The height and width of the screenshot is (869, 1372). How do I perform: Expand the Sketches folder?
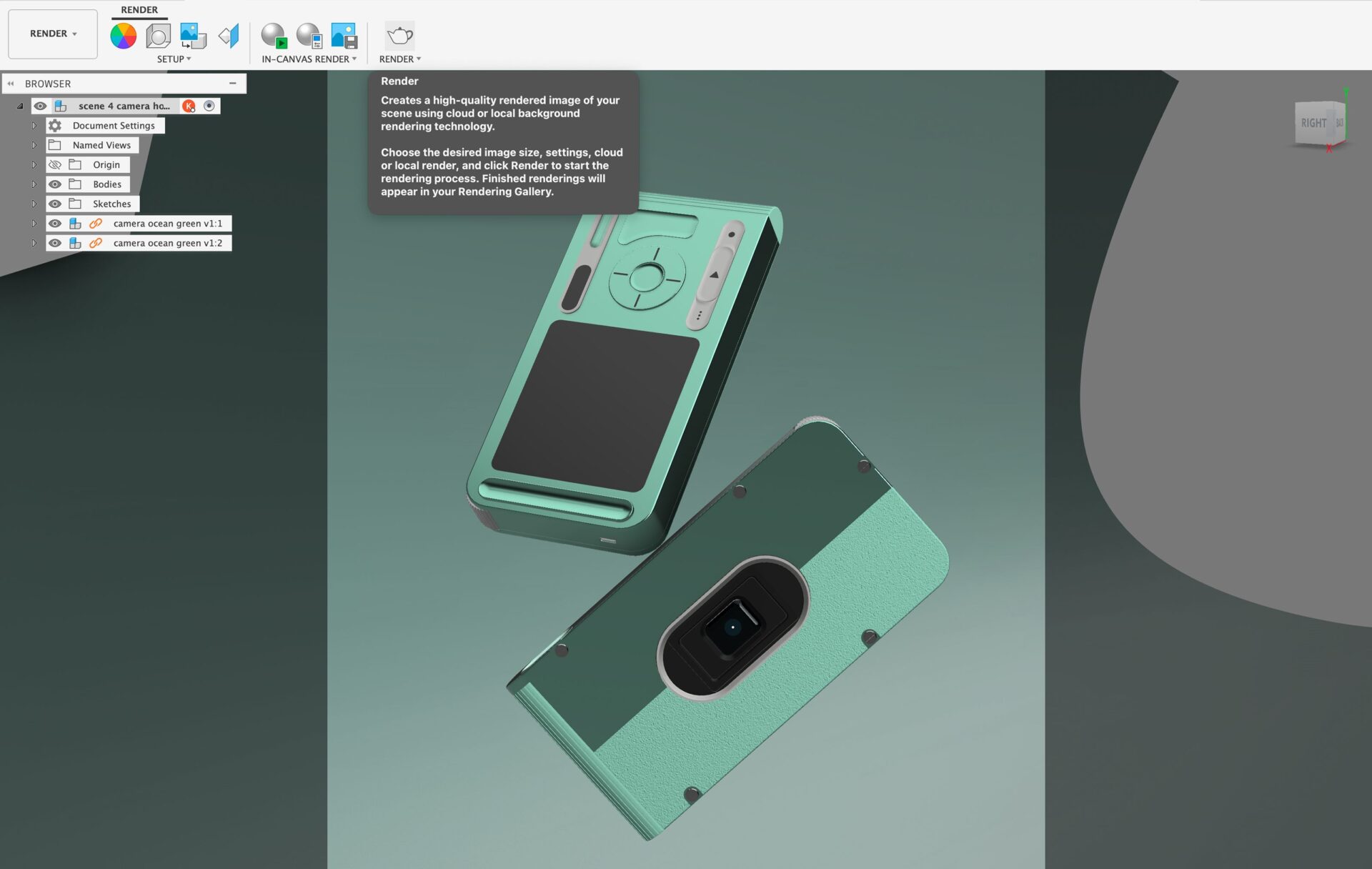point(34,204)
